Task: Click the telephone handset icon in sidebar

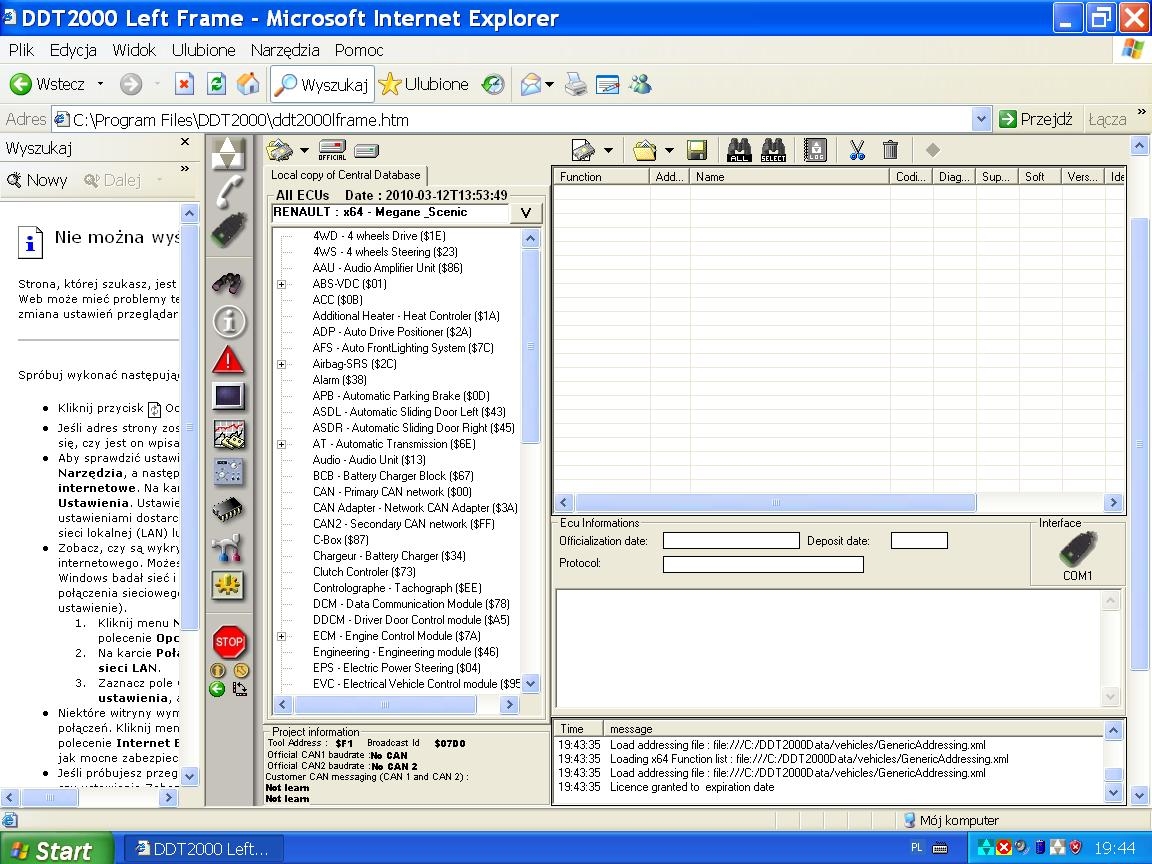Action: tap(228, 192)
